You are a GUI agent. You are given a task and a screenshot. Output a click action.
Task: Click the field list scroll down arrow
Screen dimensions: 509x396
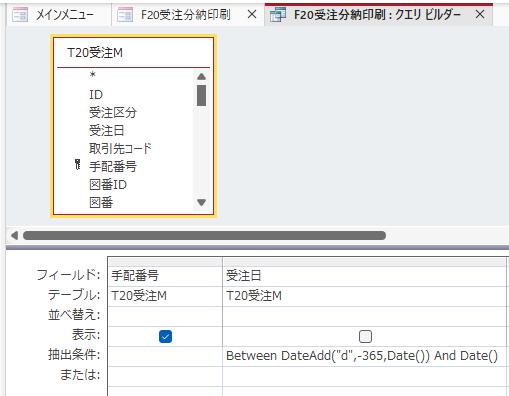[201, 202]
